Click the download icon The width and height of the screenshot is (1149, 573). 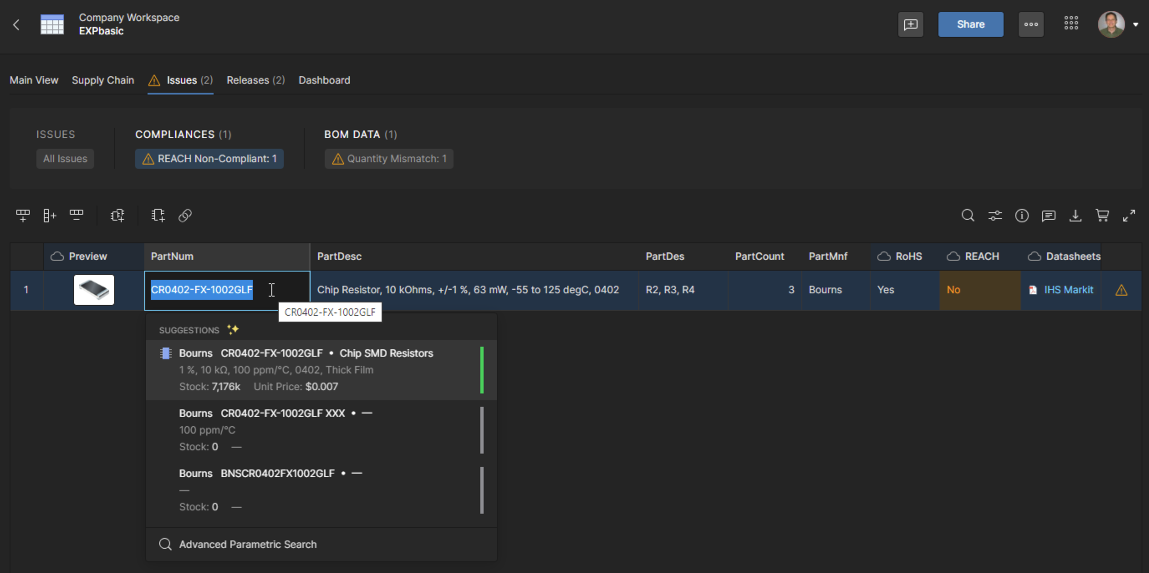tap(1076, 215)
